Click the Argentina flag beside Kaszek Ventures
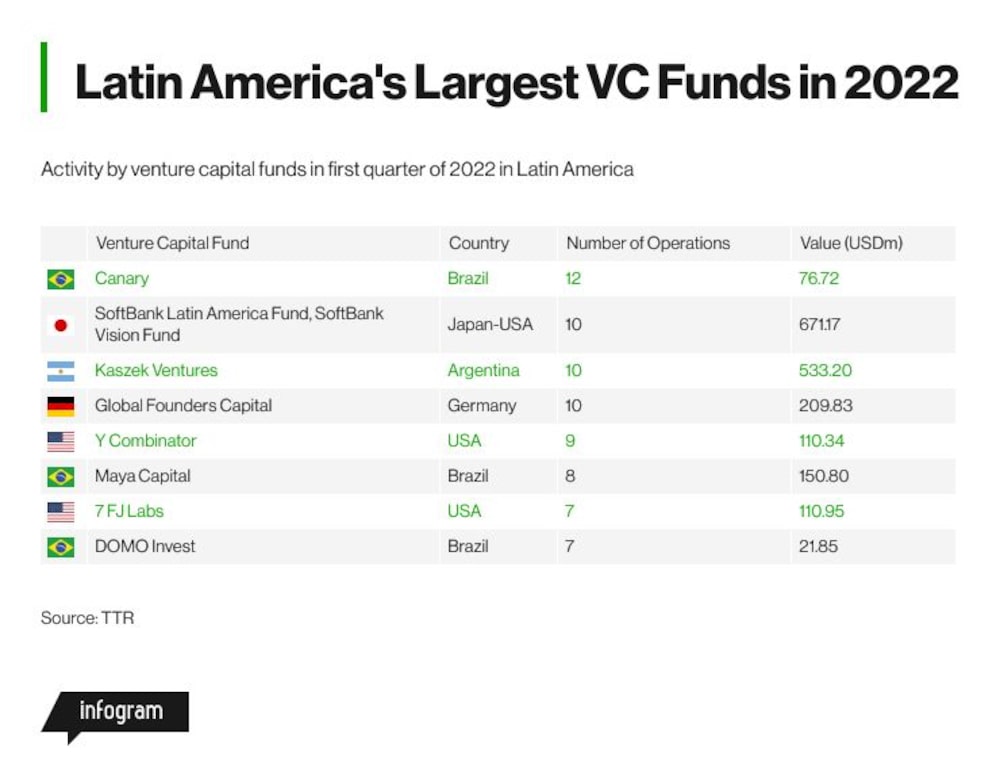This screenshot has height=766, width=1000. click(x=61, y=371)
